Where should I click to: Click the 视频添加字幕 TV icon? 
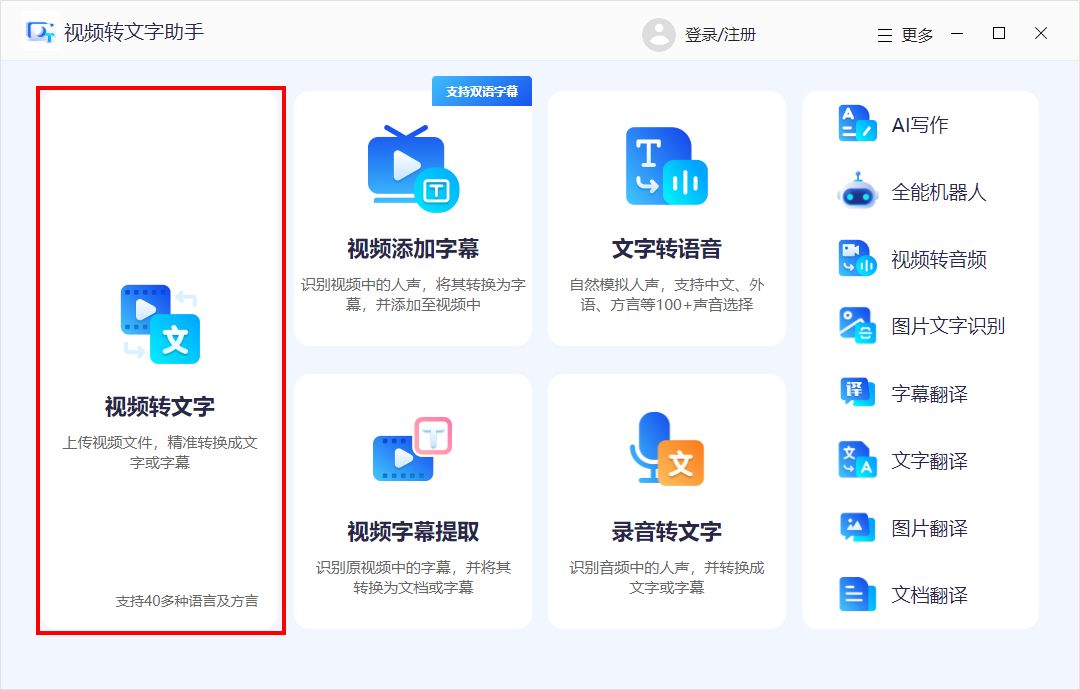click(413, 168)
